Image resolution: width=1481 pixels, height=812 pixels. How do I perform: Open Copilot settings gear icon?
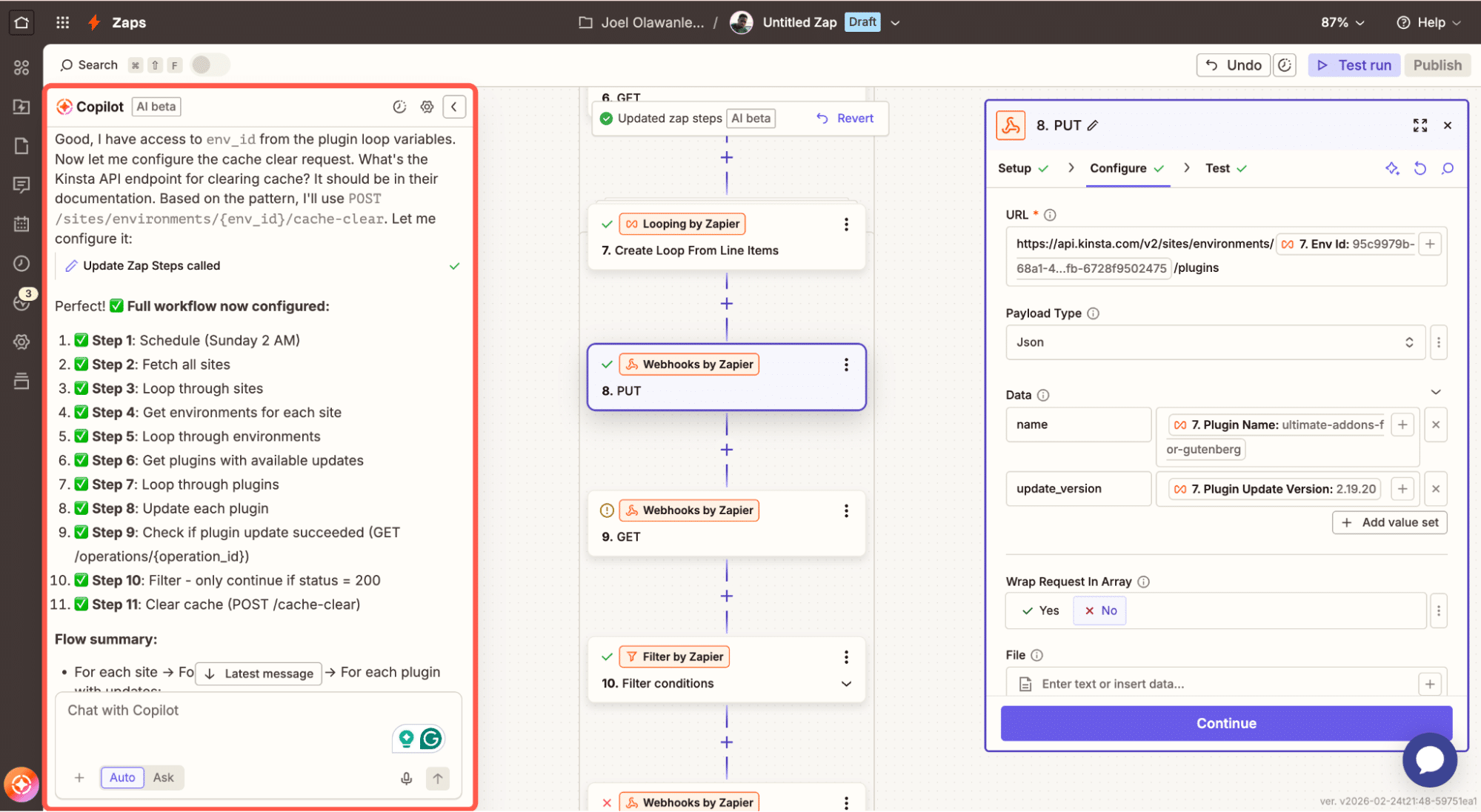[427, 107]
